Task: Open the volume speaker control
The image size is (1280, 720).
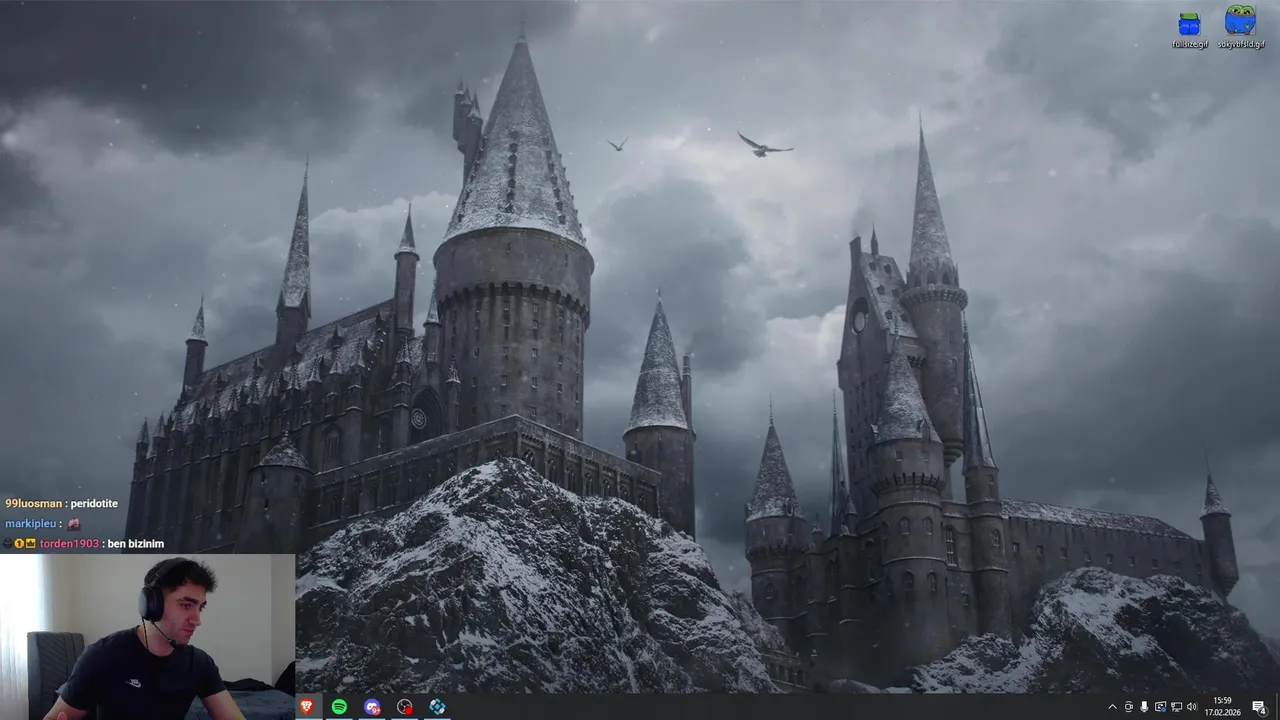Action: 1192,707
